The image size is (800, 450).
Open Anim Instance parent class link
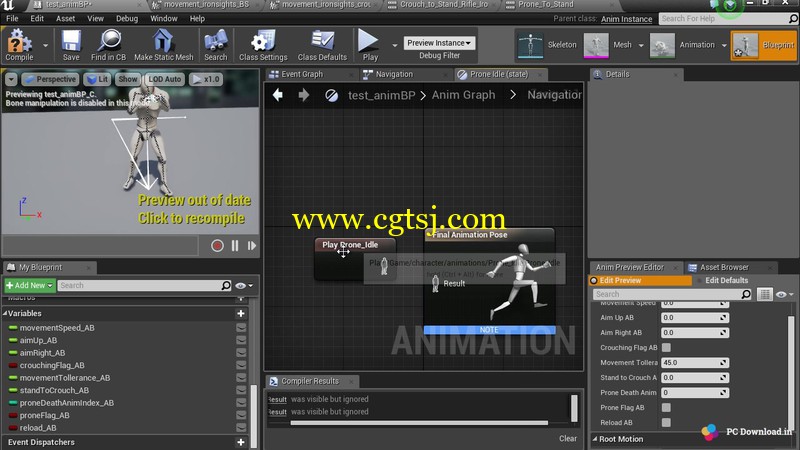pyautogui.click(x=626, y=19)
